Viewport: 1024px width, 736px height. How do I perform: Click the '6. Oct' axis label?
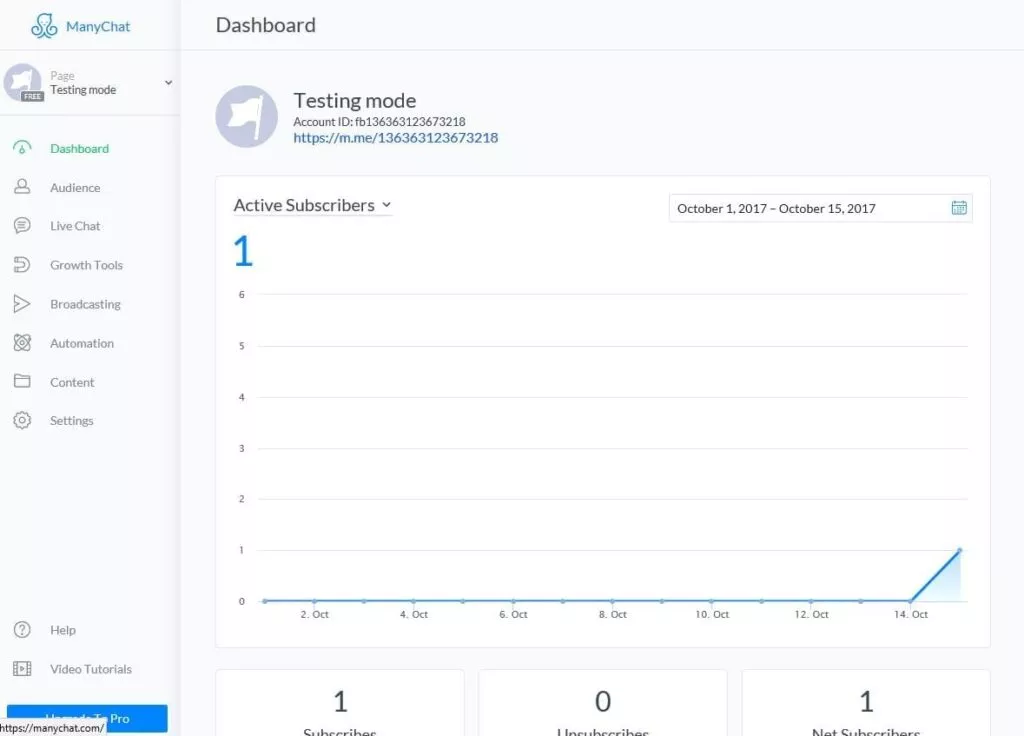click(513, 614)
